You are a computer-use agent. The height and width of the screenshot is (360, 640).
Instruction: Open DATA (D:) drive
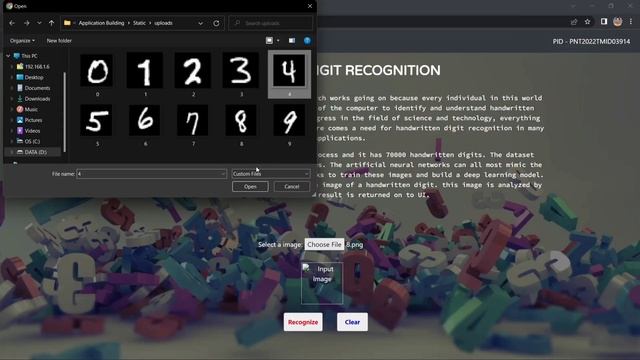pos(36,152)
